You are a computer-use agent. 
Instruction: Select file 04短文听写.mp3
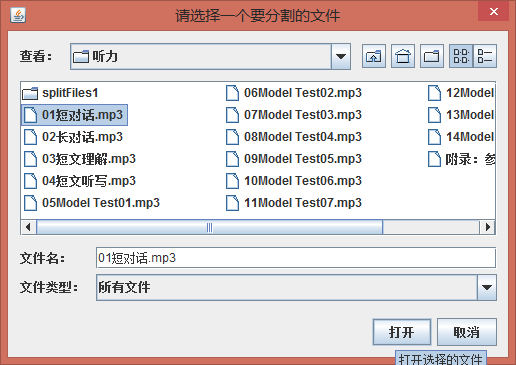pyautogui.click(x=80, y=181)
